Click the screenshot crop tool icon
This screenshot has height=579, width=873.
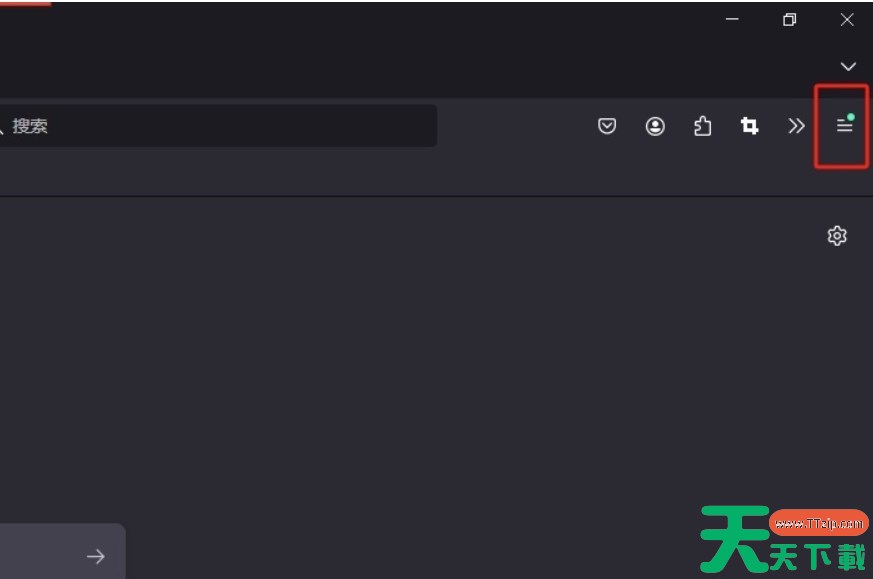(749, 126)
